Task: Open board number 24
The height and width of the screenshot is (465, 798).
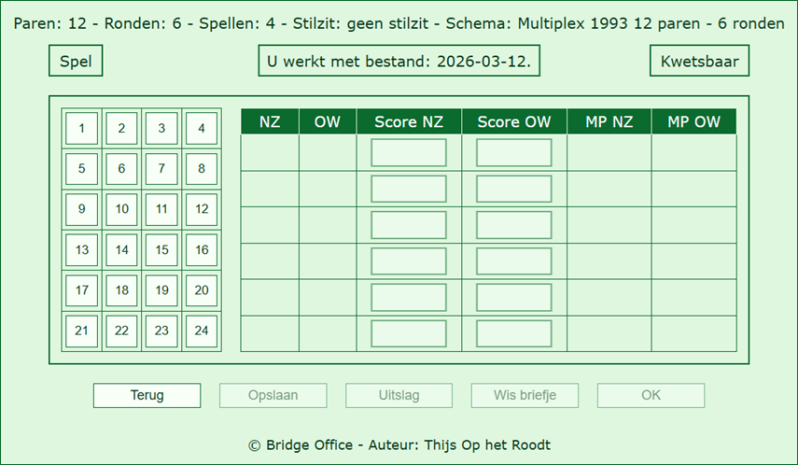Action: point(201,330)
